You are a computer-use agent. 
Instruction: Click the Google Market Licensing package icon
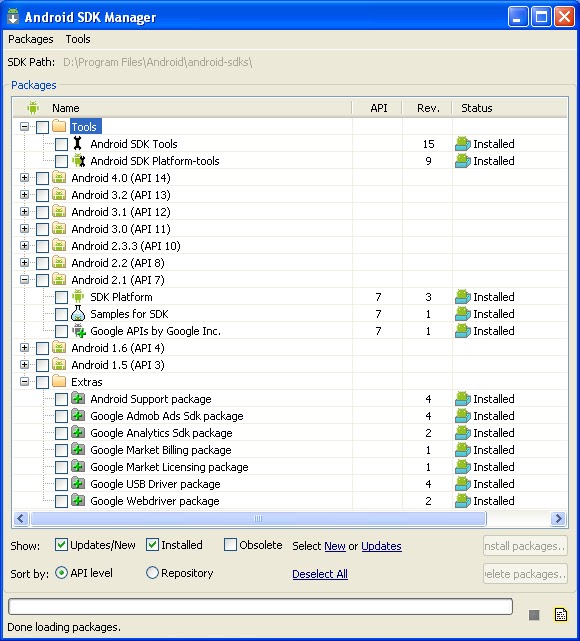pos(78,466)
